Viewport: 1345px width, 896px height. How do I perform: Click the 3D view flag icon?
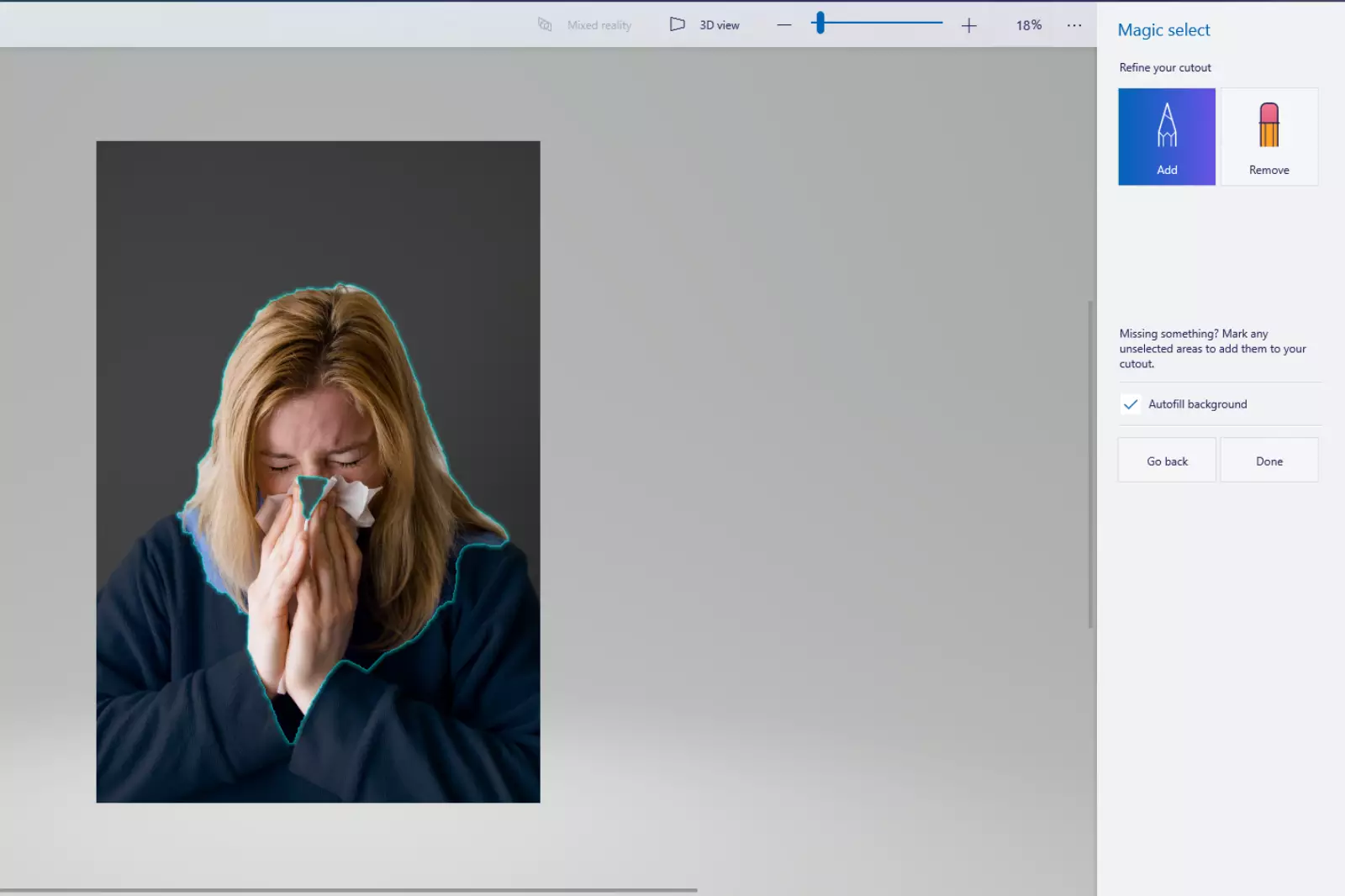pos(677,24)
